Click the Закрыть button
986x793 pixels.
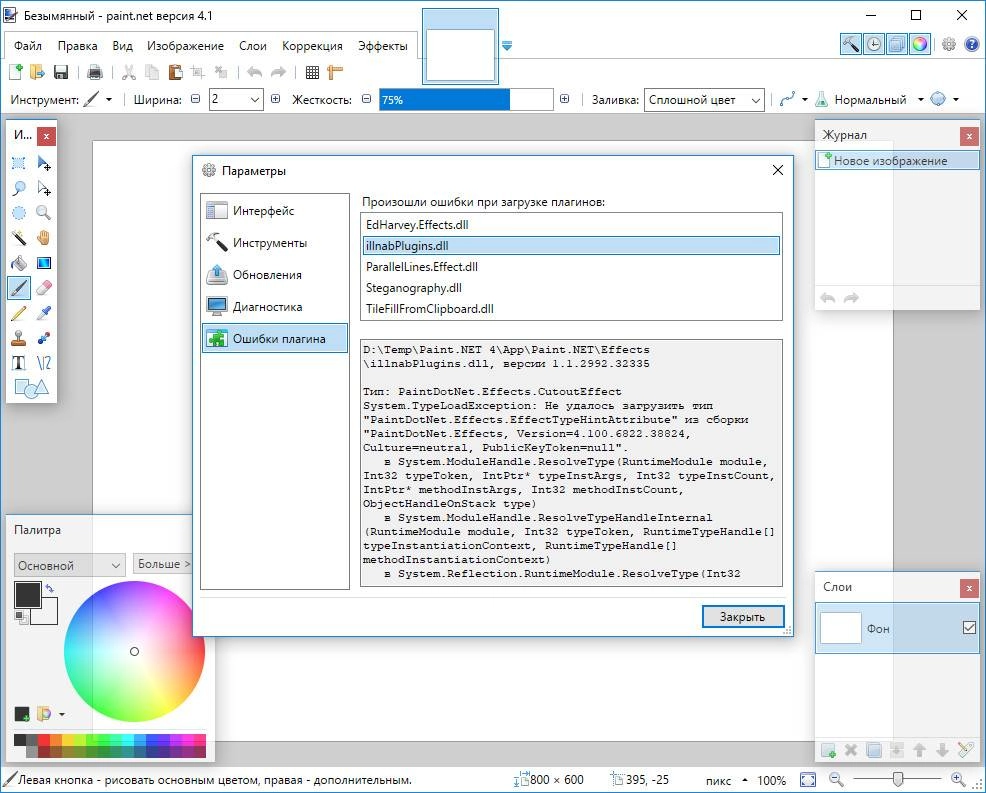coord(743,616)
